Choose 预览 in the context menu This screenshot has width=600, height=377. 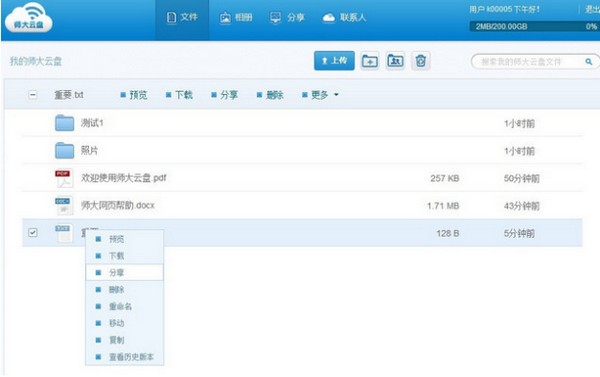pos(125,239)
